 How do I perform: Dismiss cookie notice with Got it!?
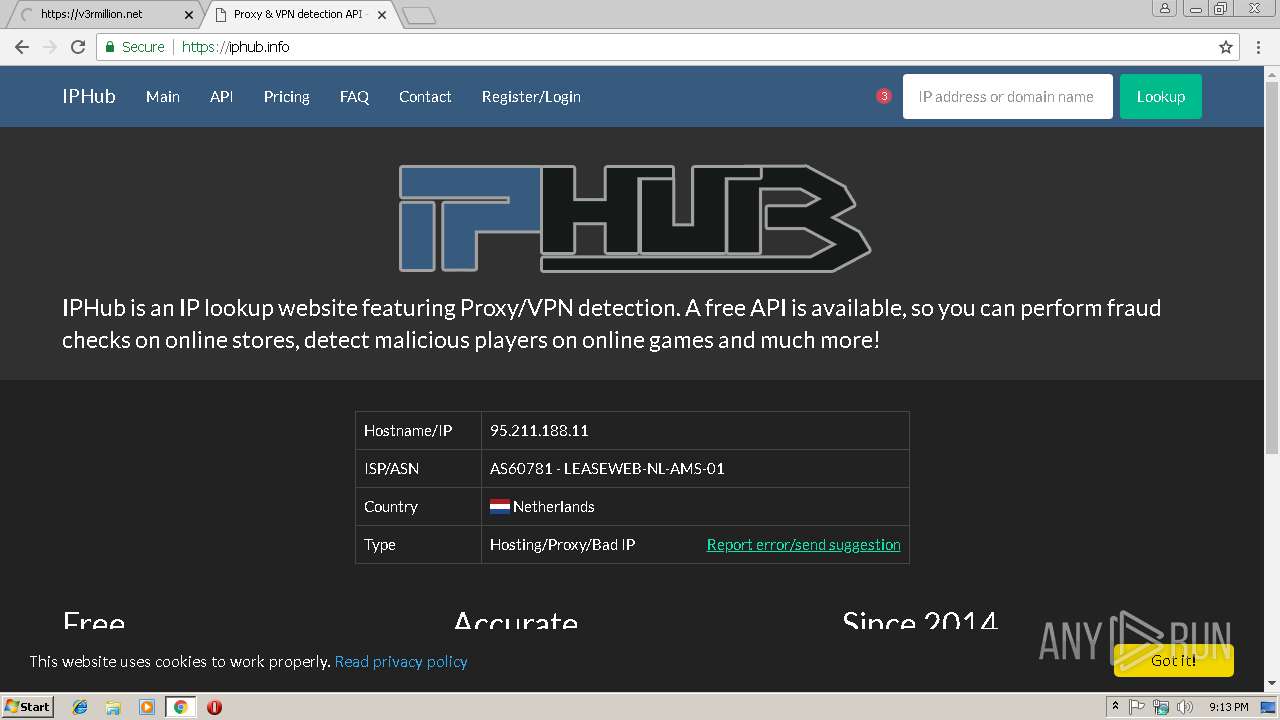tap(1173, 660)
